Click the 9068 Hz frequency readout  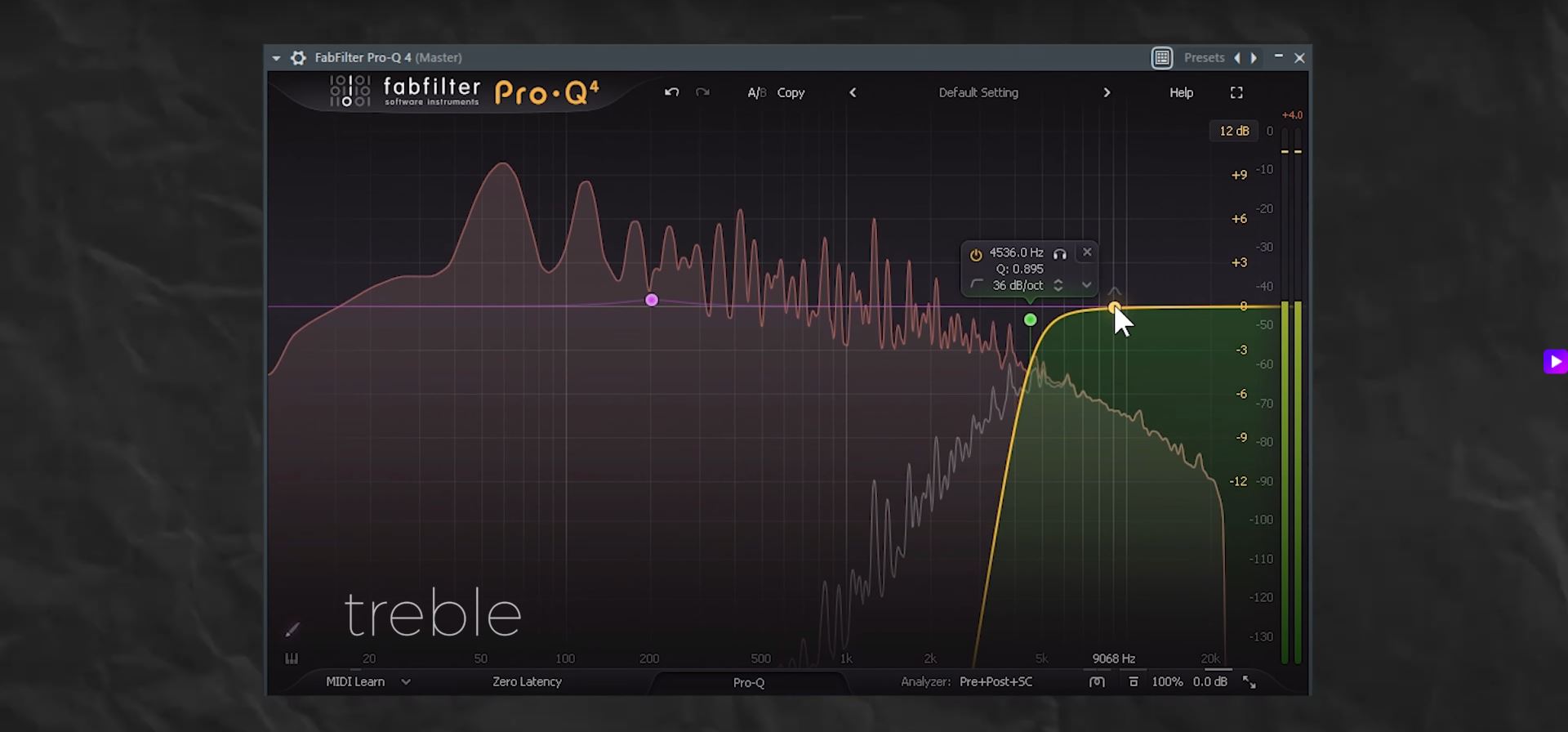point(1114,658)
